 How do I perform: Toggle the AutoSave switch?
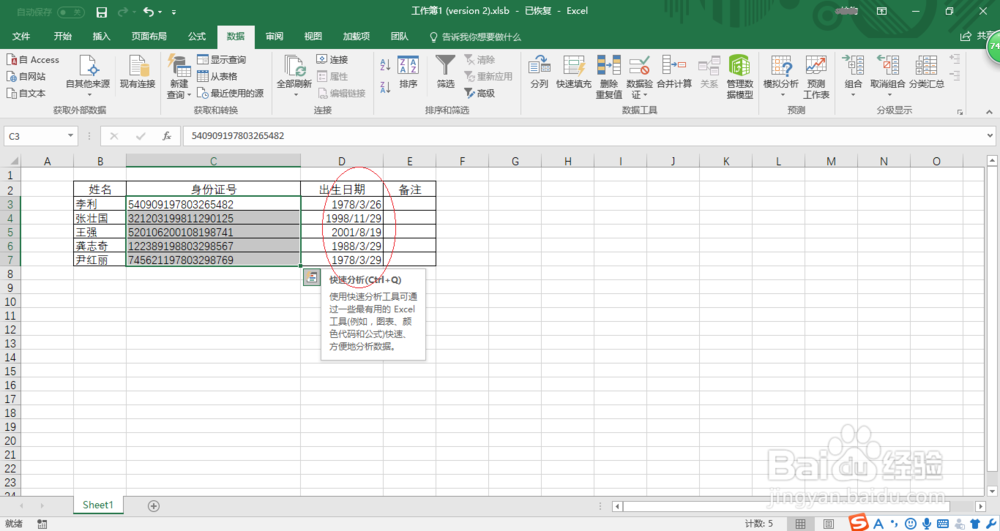(x=71, y=12)
